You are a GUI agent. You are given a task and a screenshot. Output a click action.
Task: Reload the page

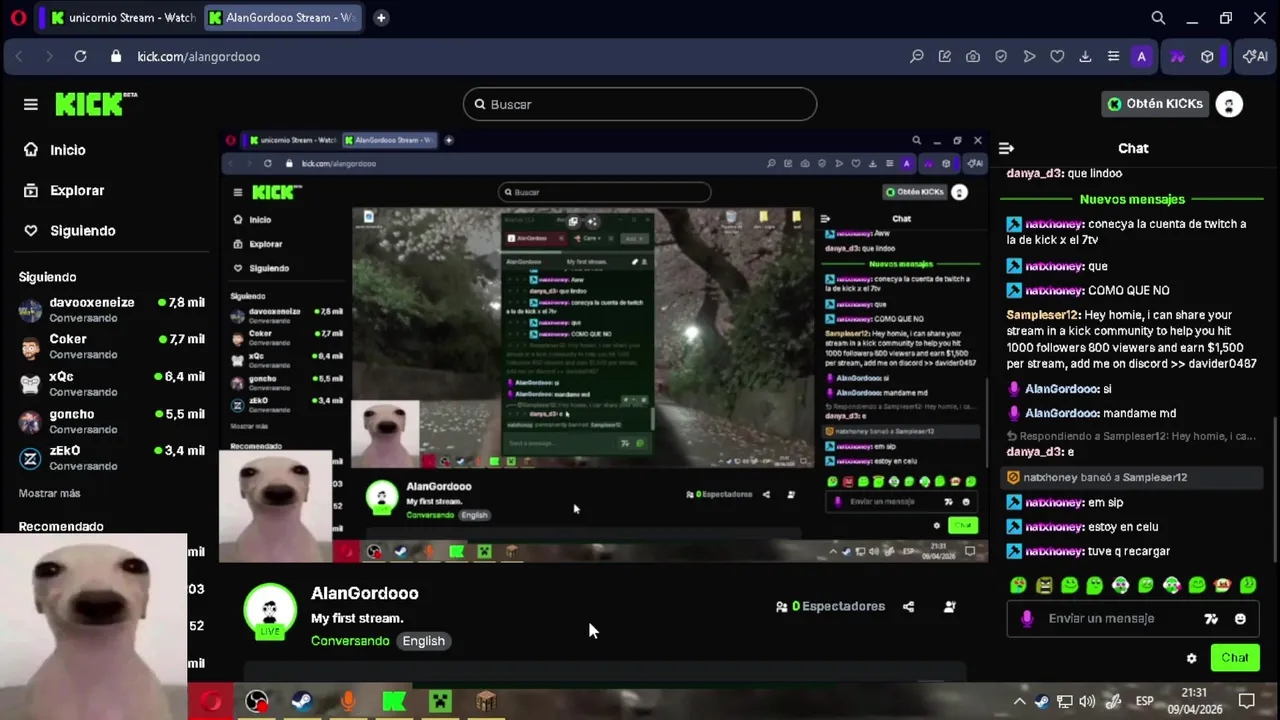(80, 57)
